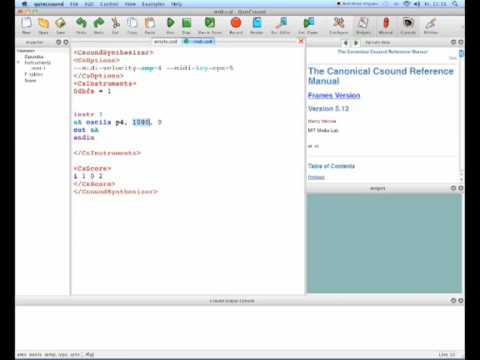Click the Open file toolbar icon
480x360 pixels.
click(43, 25)
